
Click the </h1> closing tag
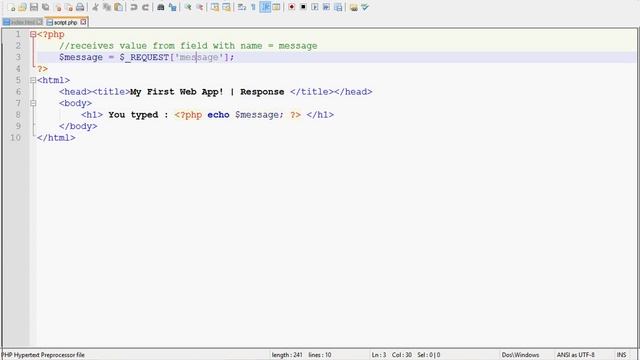320,115
